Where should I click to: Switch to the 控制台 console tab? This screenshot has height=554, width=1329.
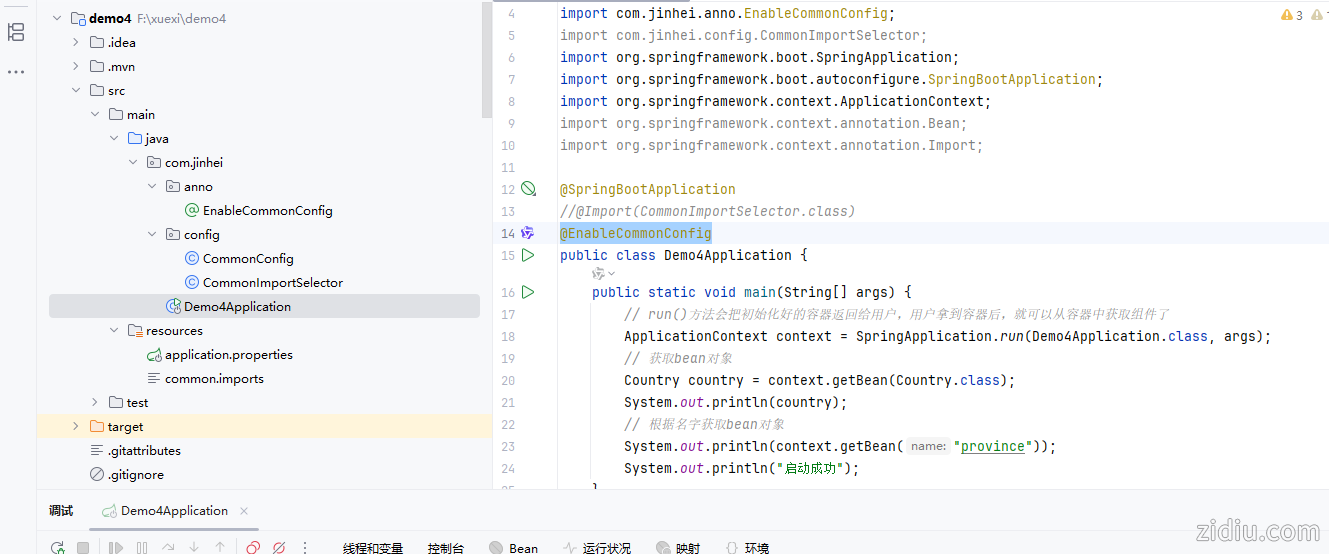tap(445, 548)
